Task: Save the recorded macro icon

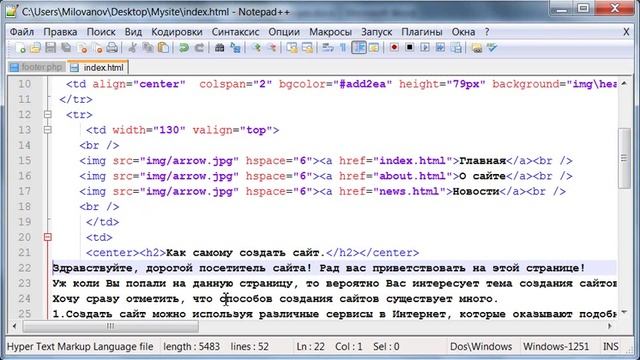Action: (456, 48)
